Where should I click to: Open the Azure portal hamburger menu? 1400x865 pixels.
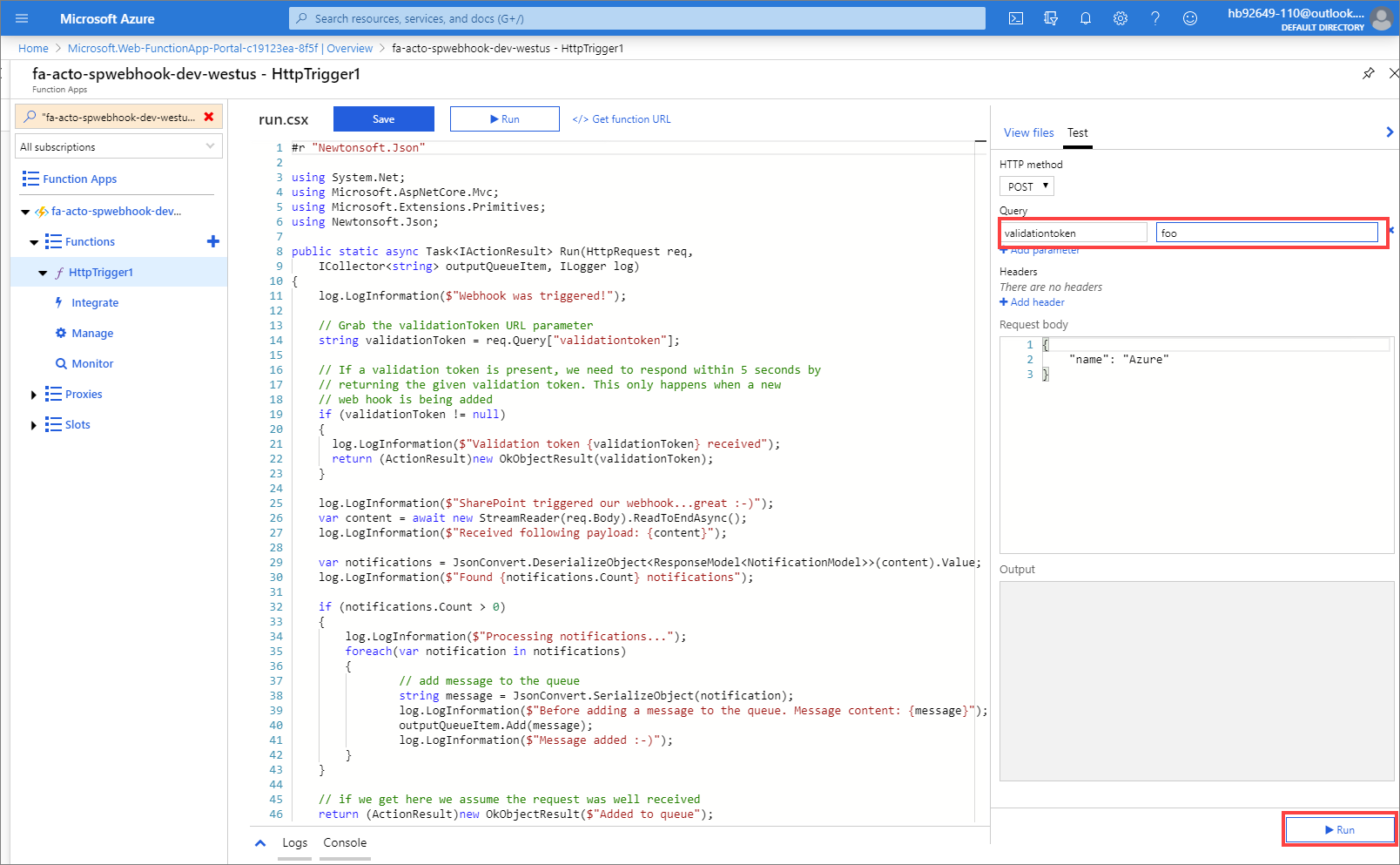point(22,18)
